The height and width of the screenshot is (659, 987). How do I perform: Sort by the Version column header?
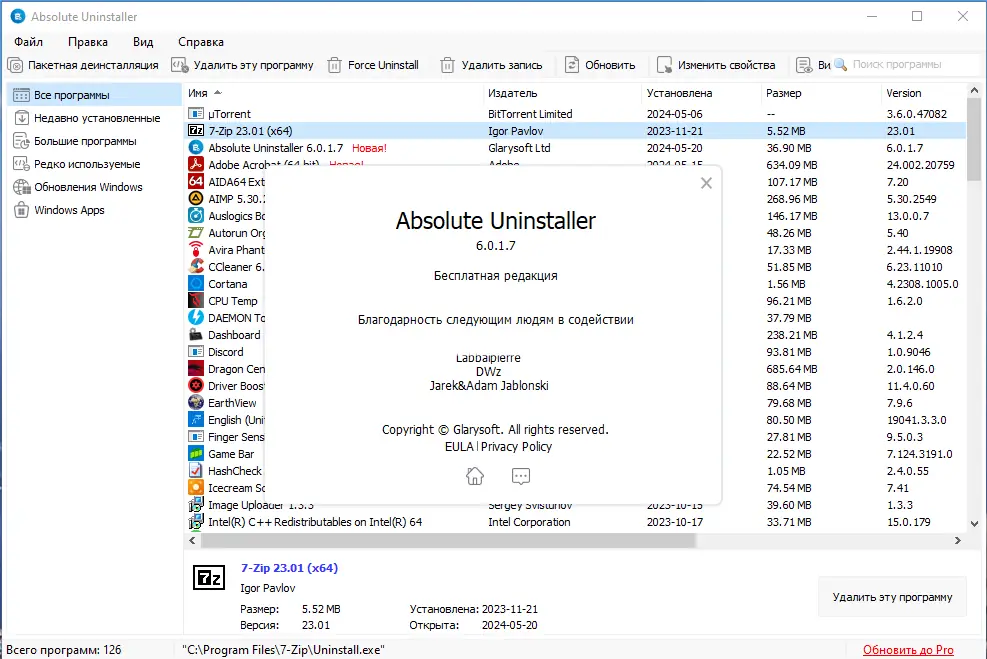coord(923,93)
